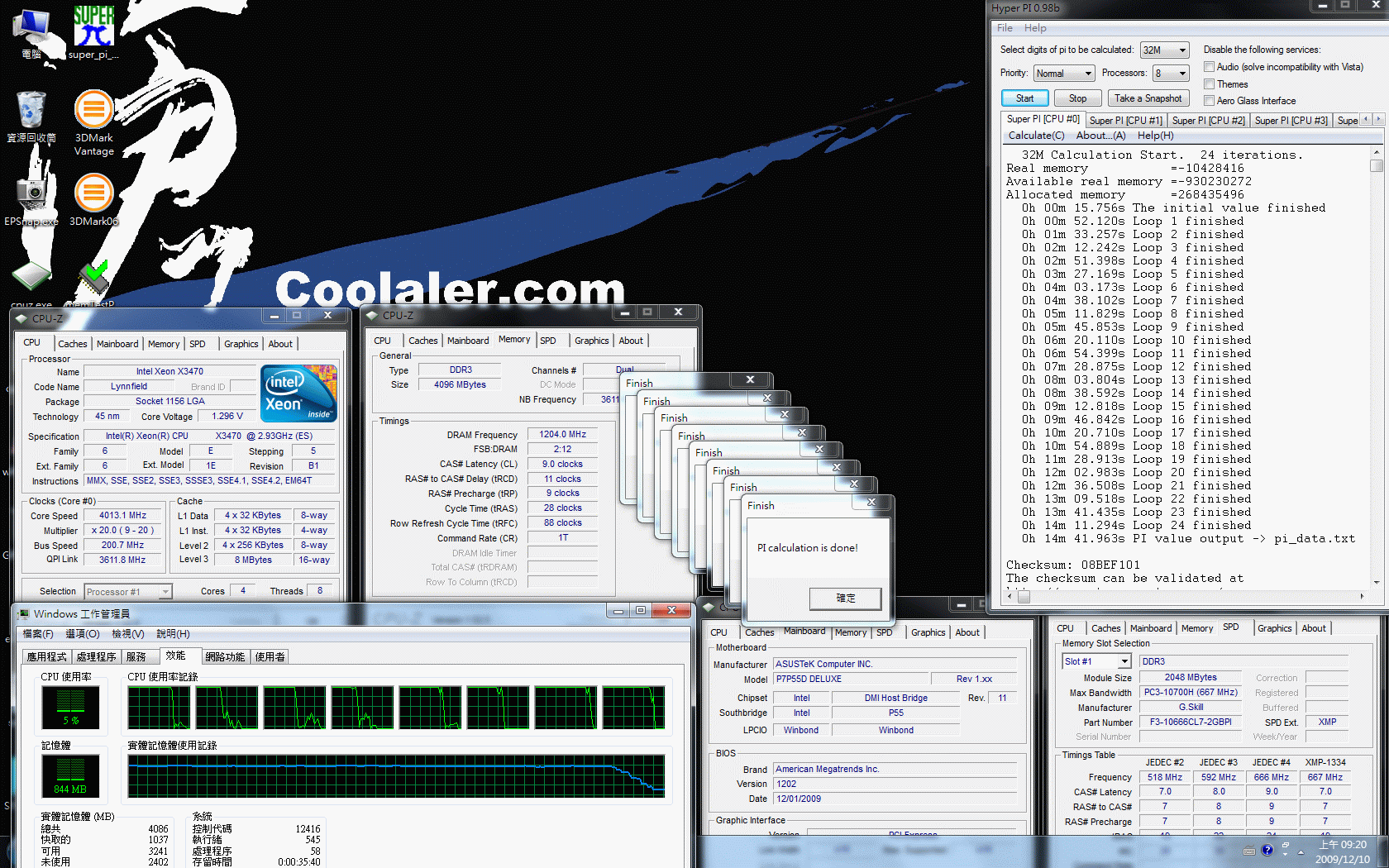Open Caches tab in the CPU-Z processor window
The height and width of the screenshot is (868, 1389).
click(x=72, y=344)
